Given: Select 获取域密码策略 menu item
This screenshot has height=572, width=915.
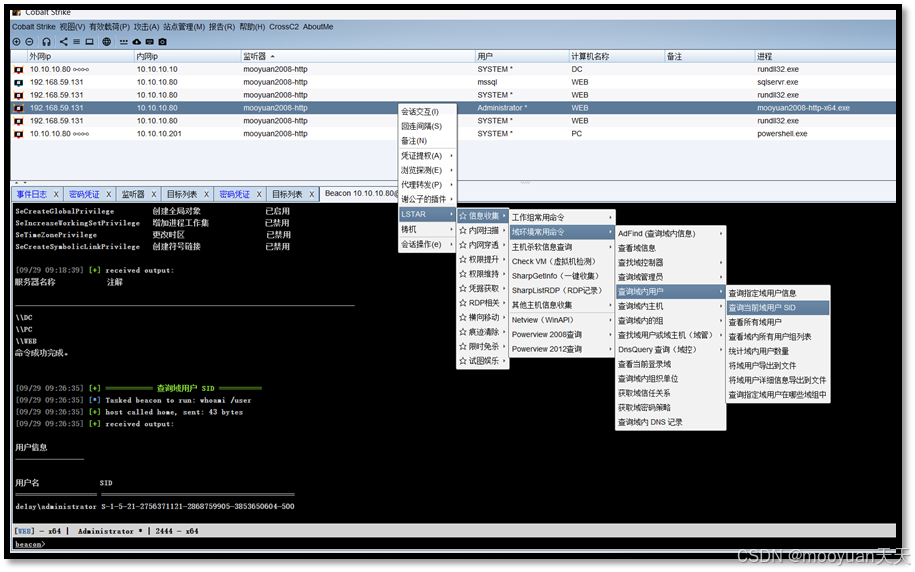Looking at the screenshot, I should pyautogui.click(x=670, y=407).
